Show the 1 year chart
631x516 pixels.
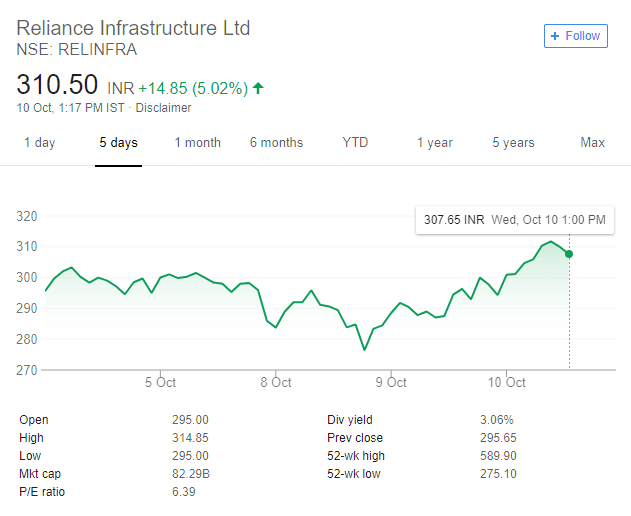(435, 142)
